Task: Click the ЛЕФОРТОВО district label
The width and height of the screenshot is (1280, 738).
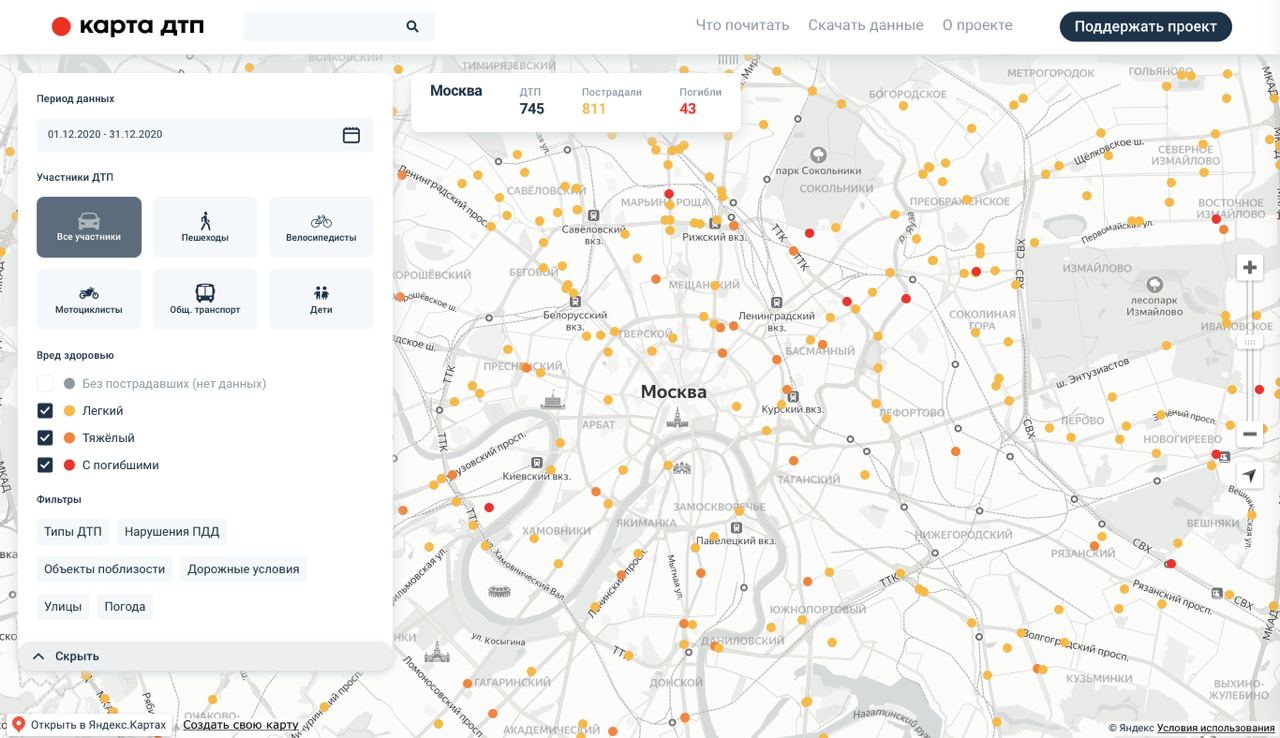Action: click(x=911, y=413)
